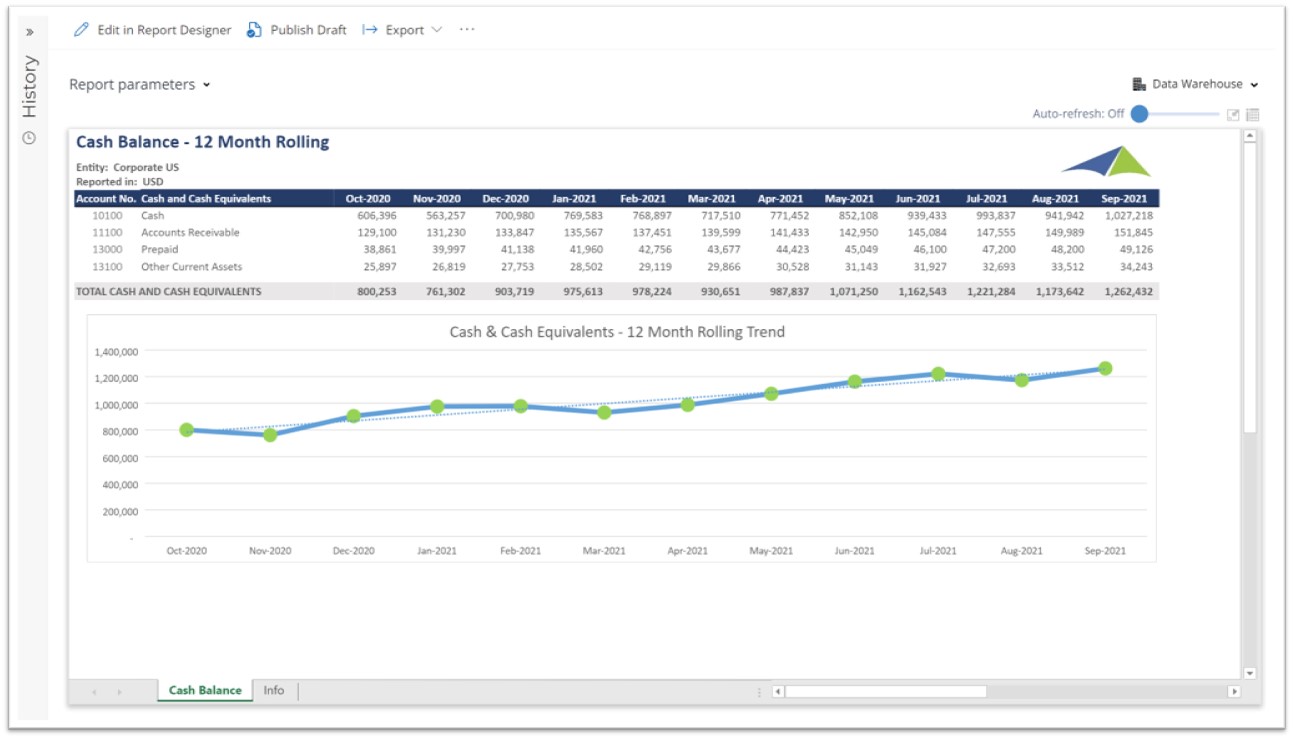Click the company logo in the report

pyautogui.click(x=1106, y=161)
